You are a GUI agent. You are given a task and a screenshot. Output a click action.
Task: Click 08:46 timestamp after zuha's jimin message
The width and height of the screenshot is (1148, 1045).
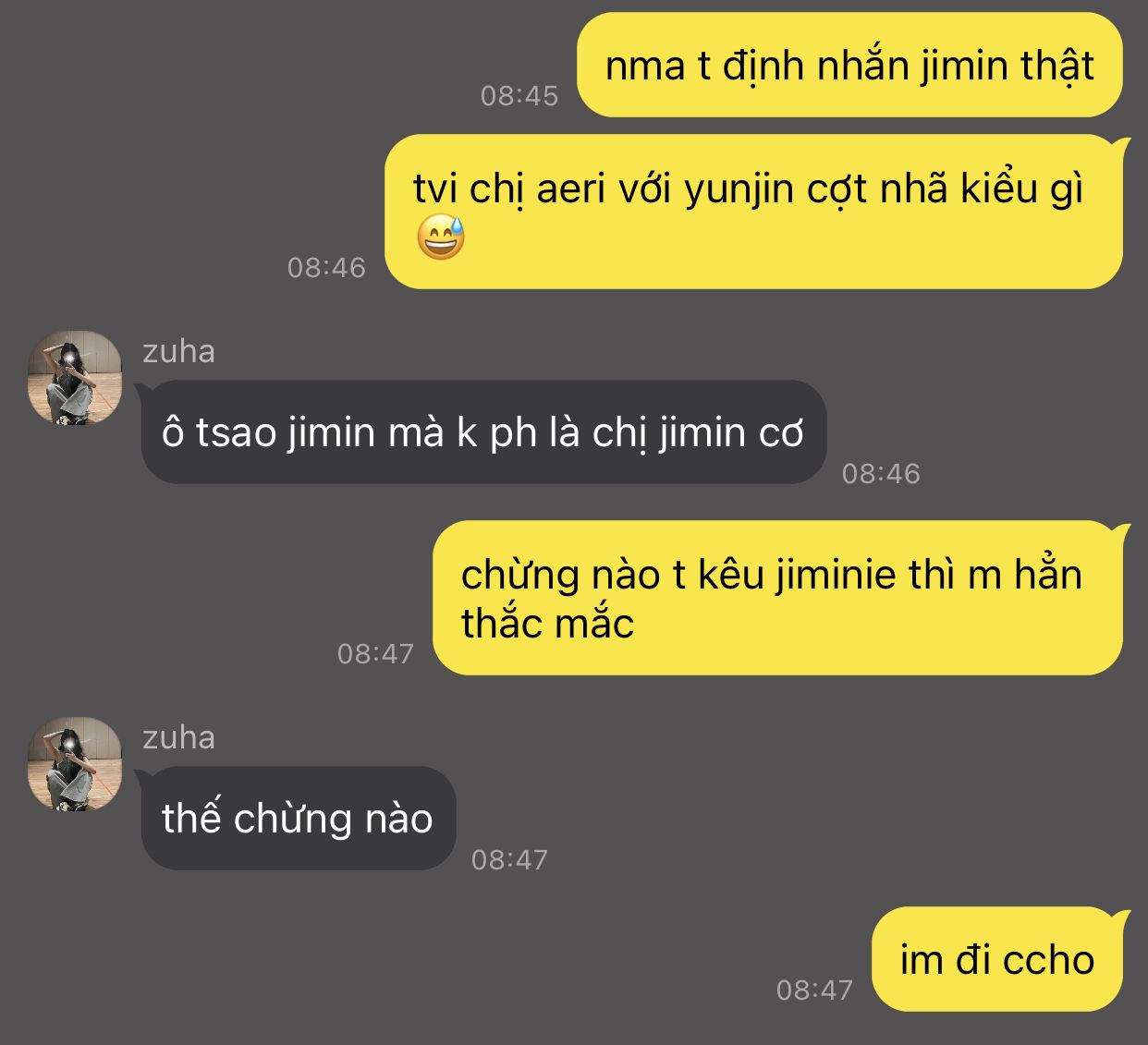(881, 474)
